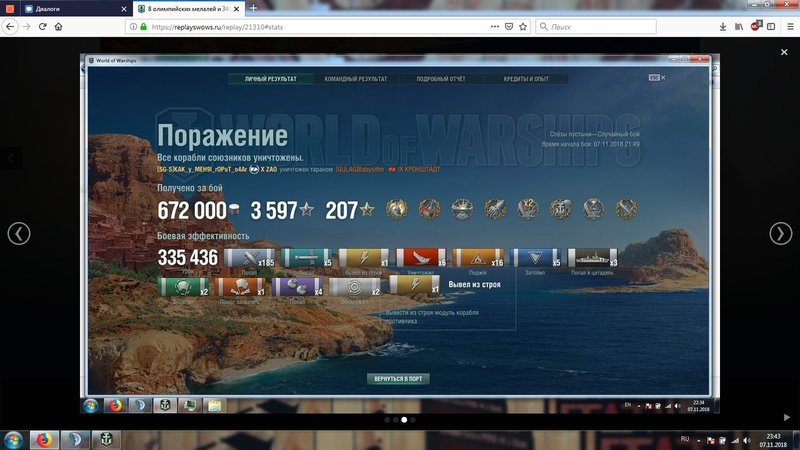Image resolution: width=800 pixels, height=450 pixels.
Task: Open the КОМАНДНЫЙ РЕЗУЛЬТАТ tab
Action: (x=356, y=79)
